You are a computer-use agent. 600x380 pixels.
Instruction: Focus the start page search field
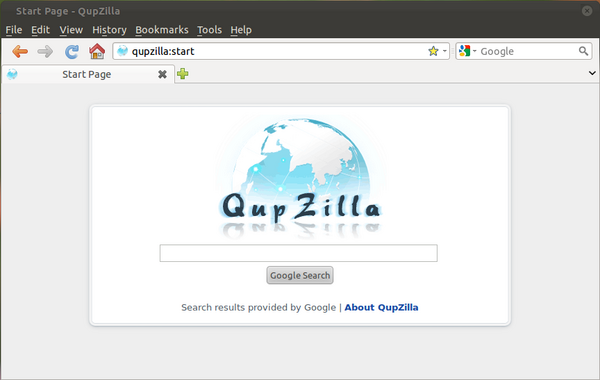[298, 253]
